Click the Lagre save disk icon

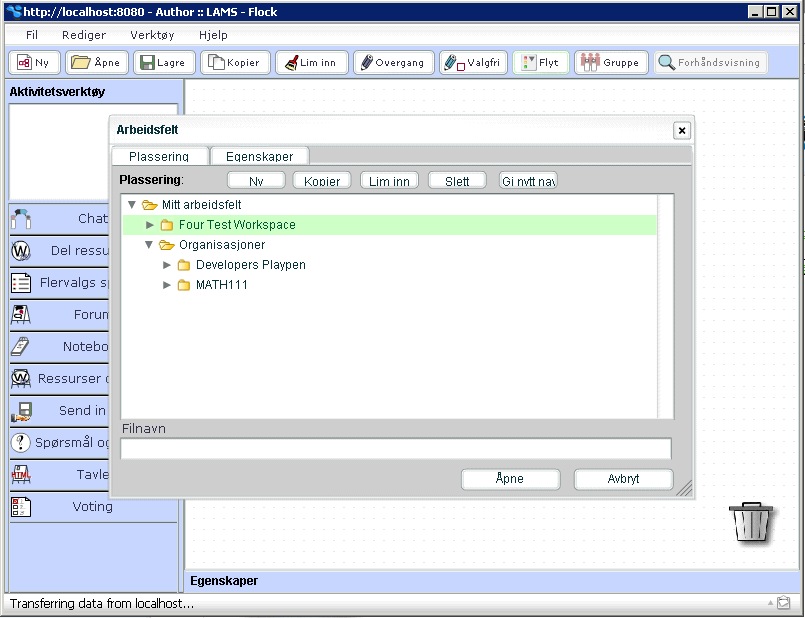pyautogui.click(x=147, y=62)
